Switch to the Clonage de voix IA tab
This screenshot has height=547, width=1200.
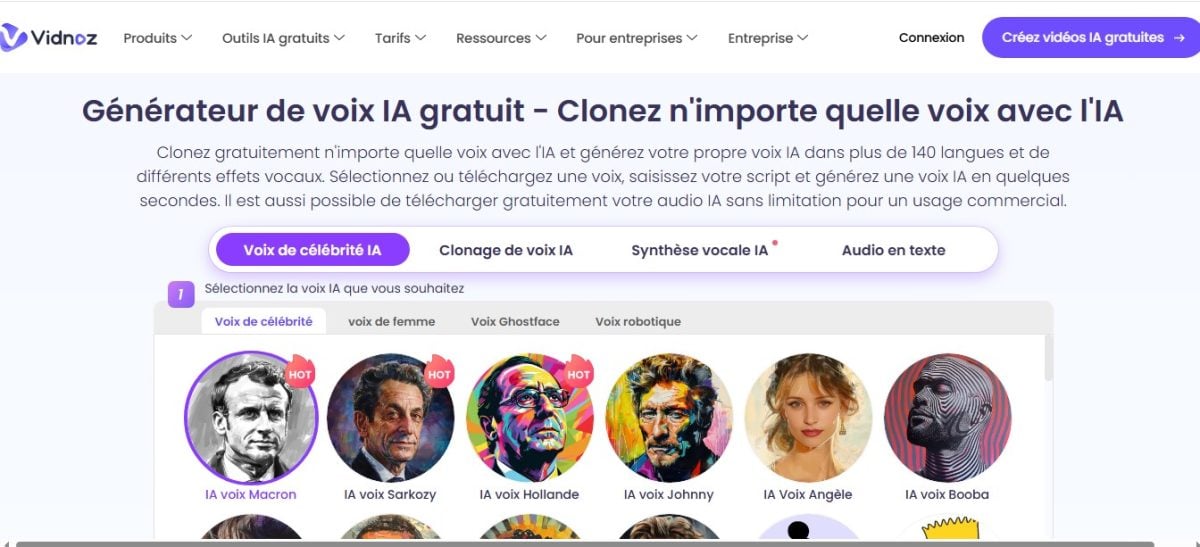tap(506, 250)
